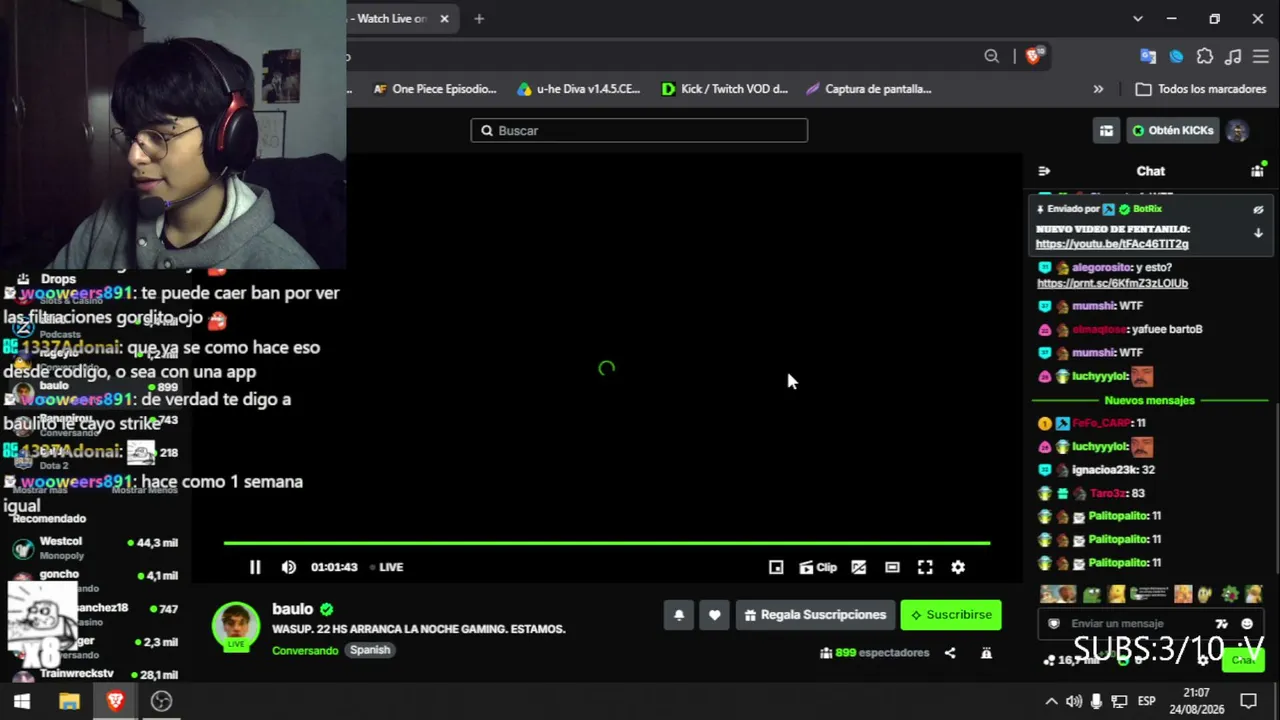Open Westcol recommended channel
Image resolution: width=1280 pixels, height=720 pixels.
94,547
